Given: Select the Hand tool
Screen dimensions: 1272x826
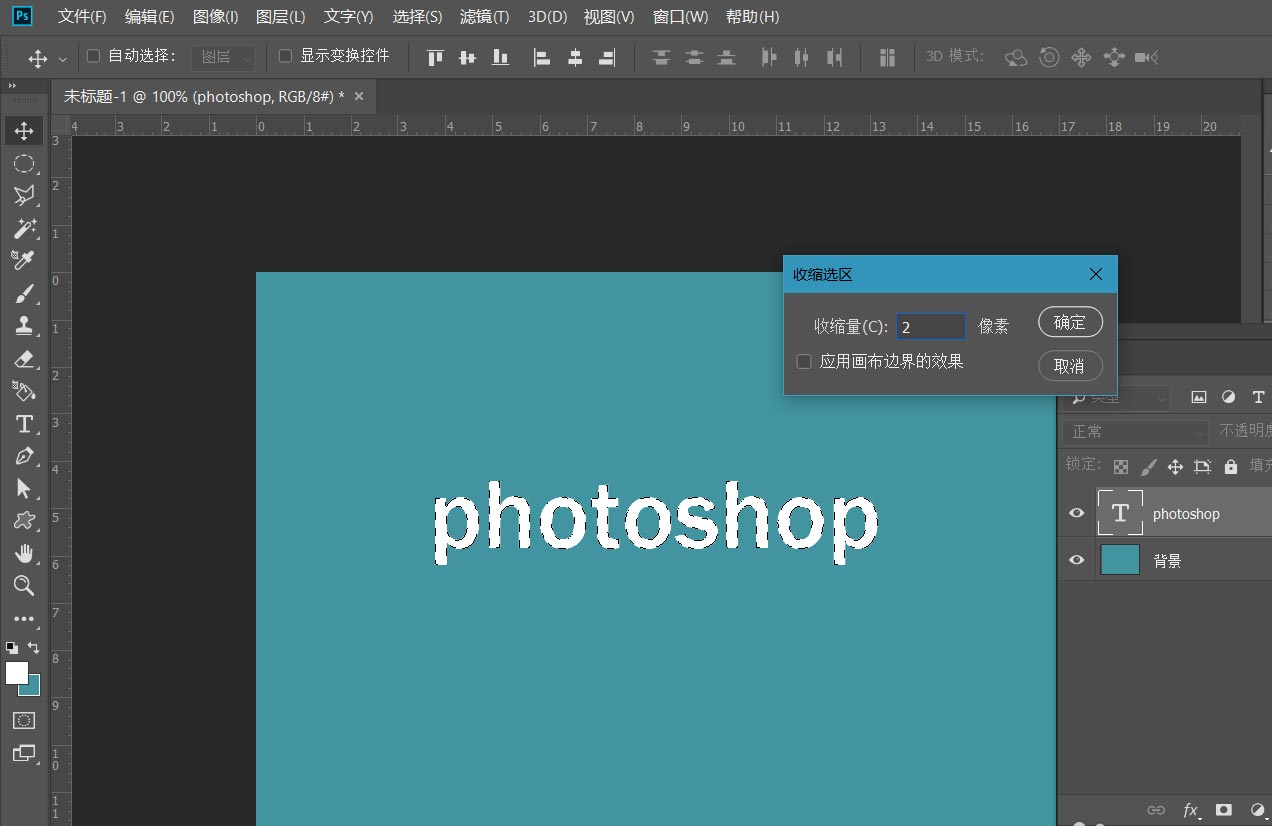Looking at the screenshot, I should point(24,553).
